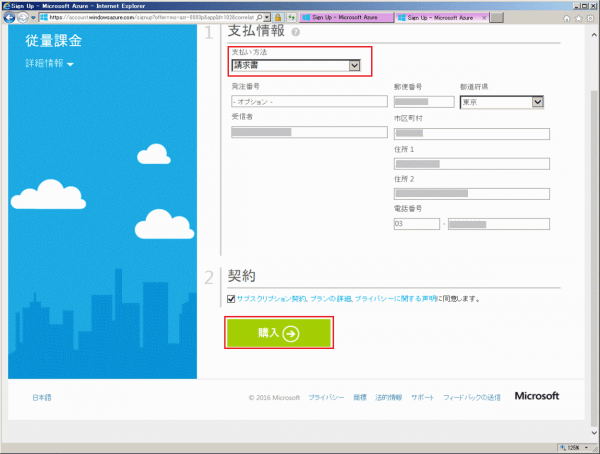
Task: Close the second Sign Up Azure tab
Action: pyautogui.click(x=484, y=18)
